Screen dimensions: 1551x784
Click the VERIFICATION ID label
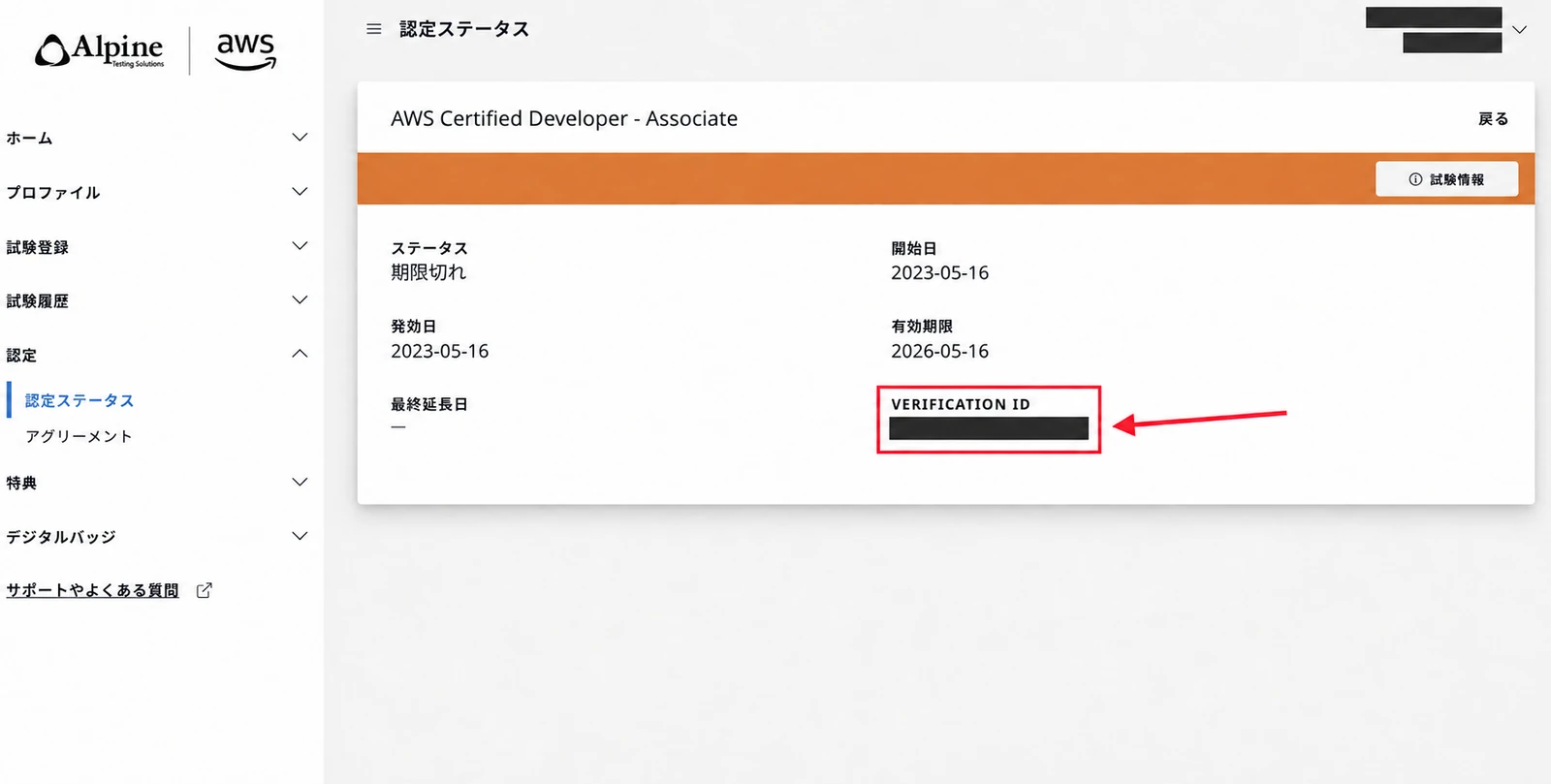(961, 404)
